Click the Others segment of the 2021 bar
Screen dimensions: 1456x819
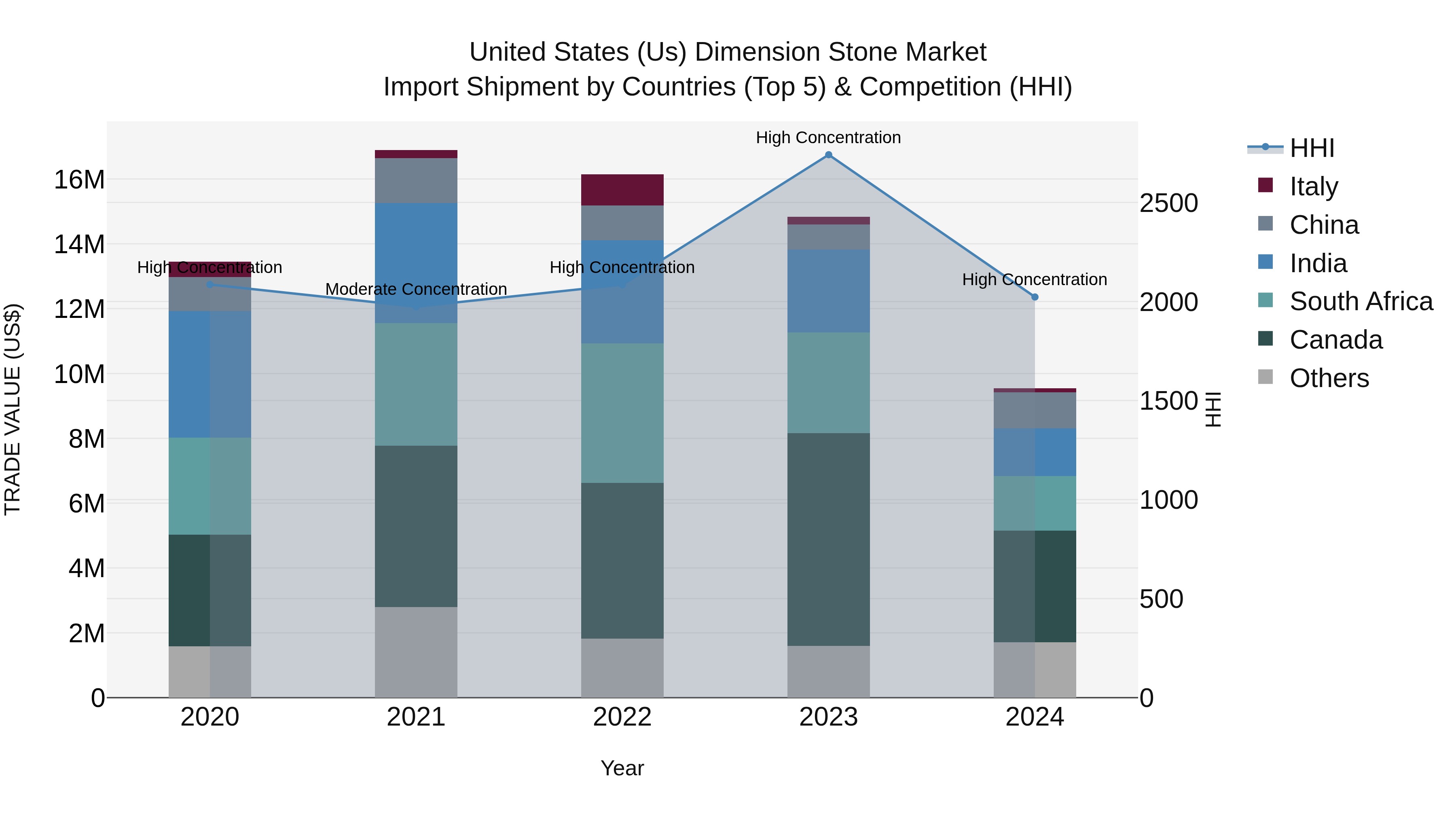[x=416, y=652]
